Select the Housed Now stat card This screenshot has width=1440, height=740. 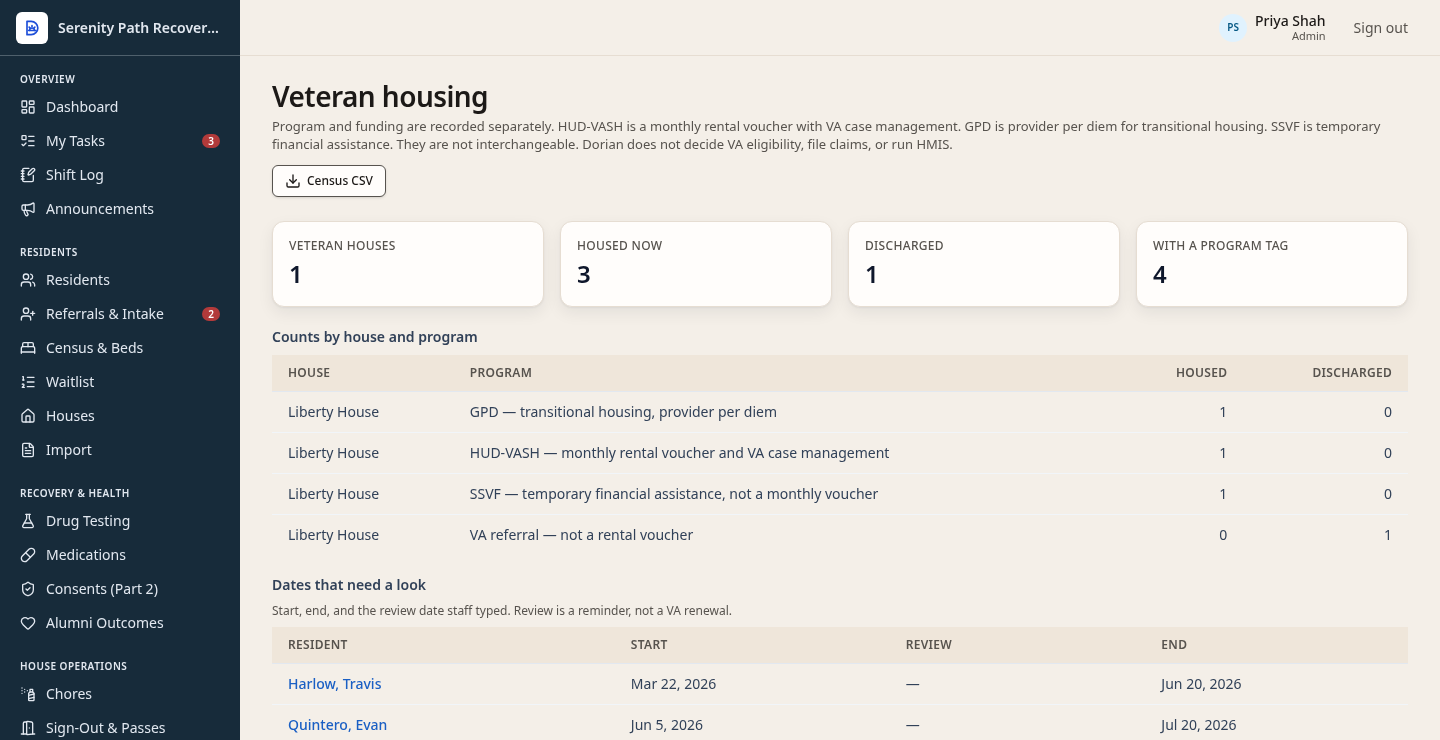point(696,264)
